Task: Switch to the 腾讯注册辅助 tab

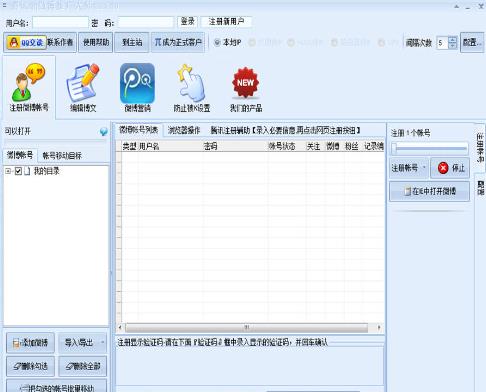Action: tap(285, 130)
